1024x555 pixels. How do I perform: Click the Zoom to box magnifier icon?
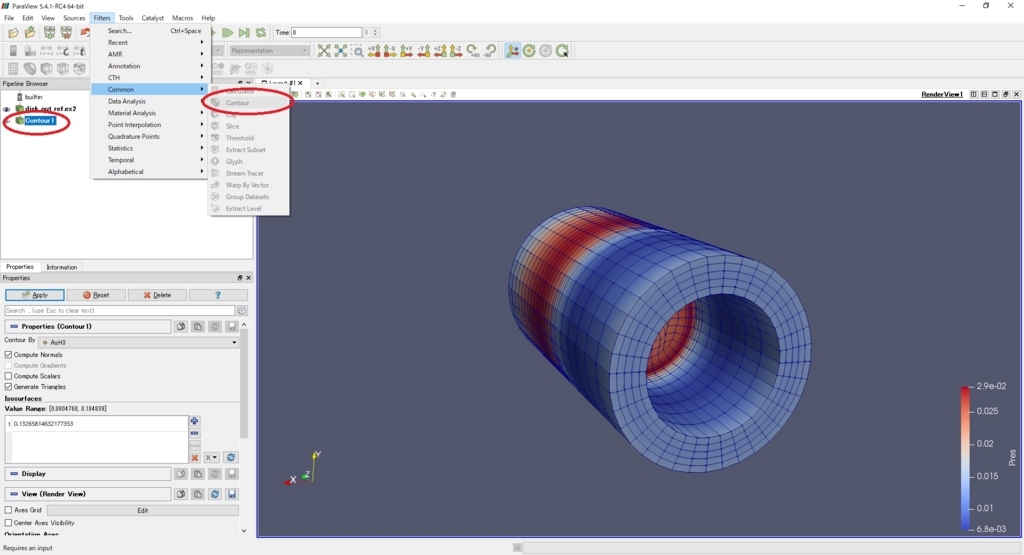pos(357,51)
